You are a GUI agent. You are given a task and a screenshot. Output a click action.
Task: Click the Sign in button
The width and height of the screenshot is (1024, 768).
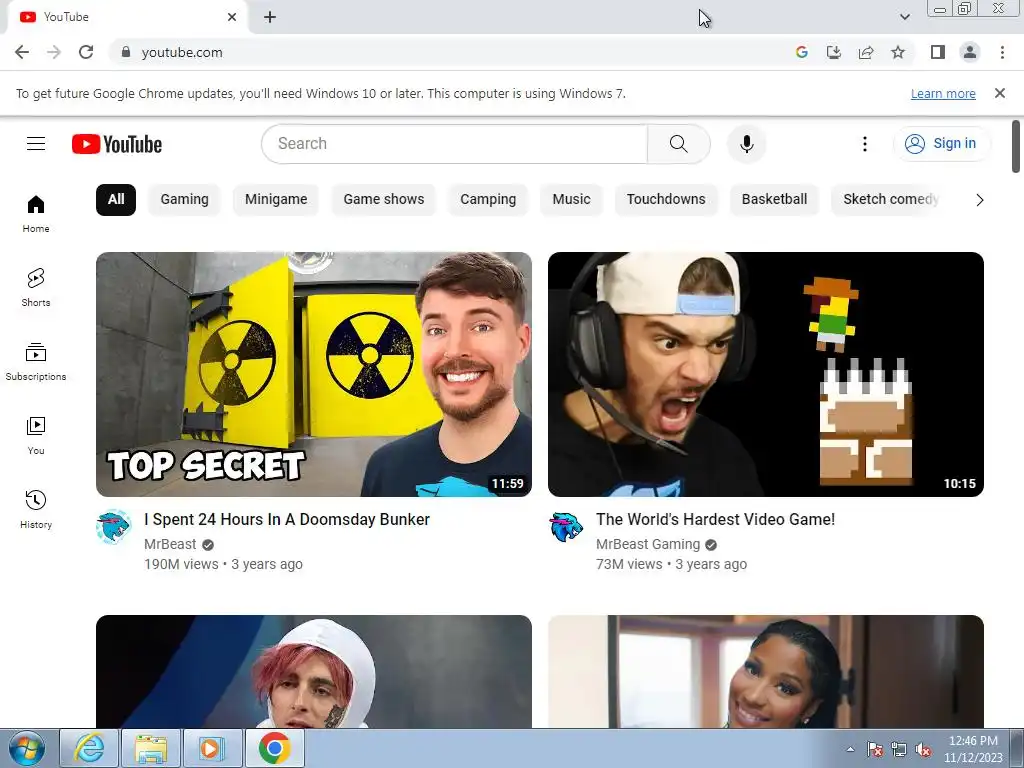click(x=942, y=144)
